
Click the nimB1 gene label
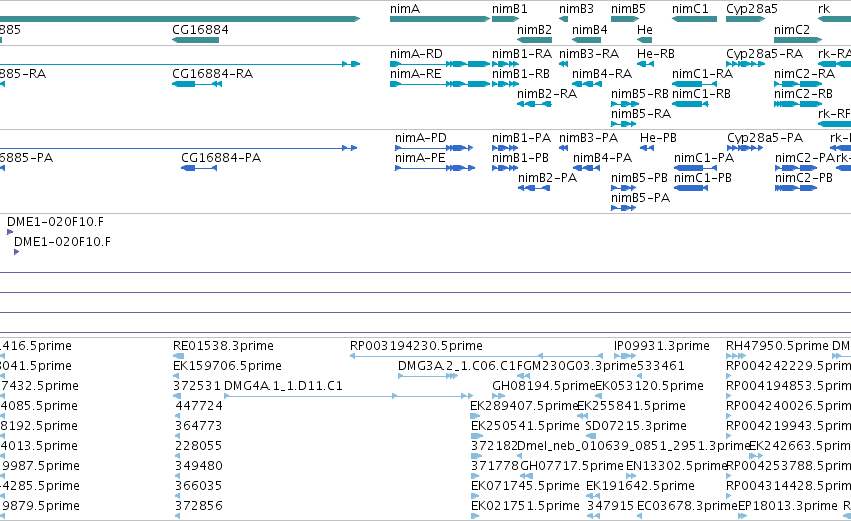coord(510,9)
